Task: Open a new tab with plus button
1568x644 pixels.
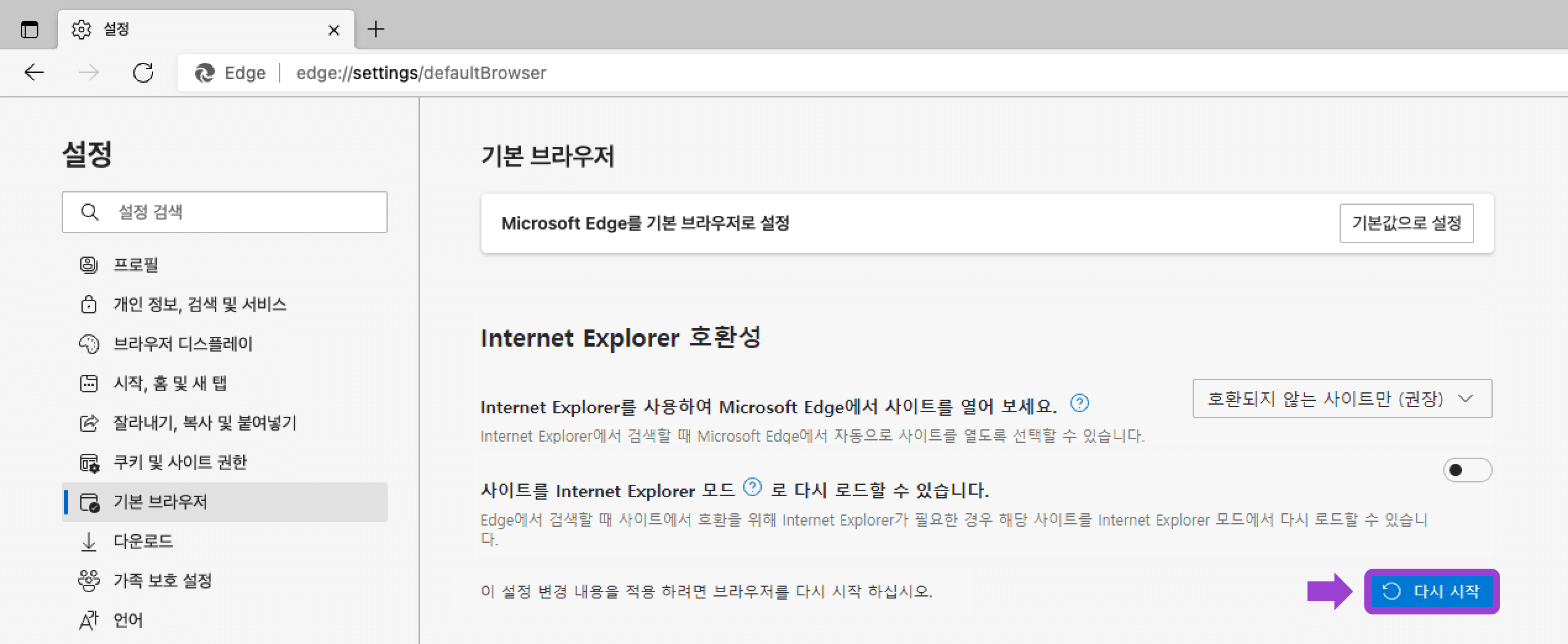Action: tap(375, 29)
